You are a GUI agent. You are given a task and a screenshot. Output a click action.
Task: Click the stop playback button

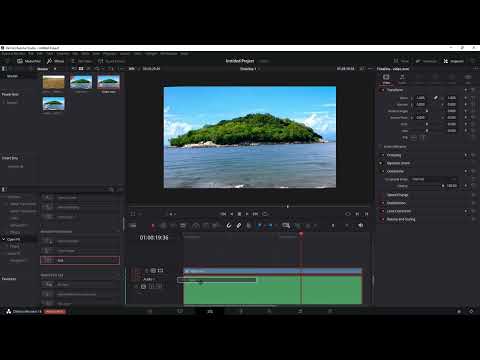pos(239,214)
